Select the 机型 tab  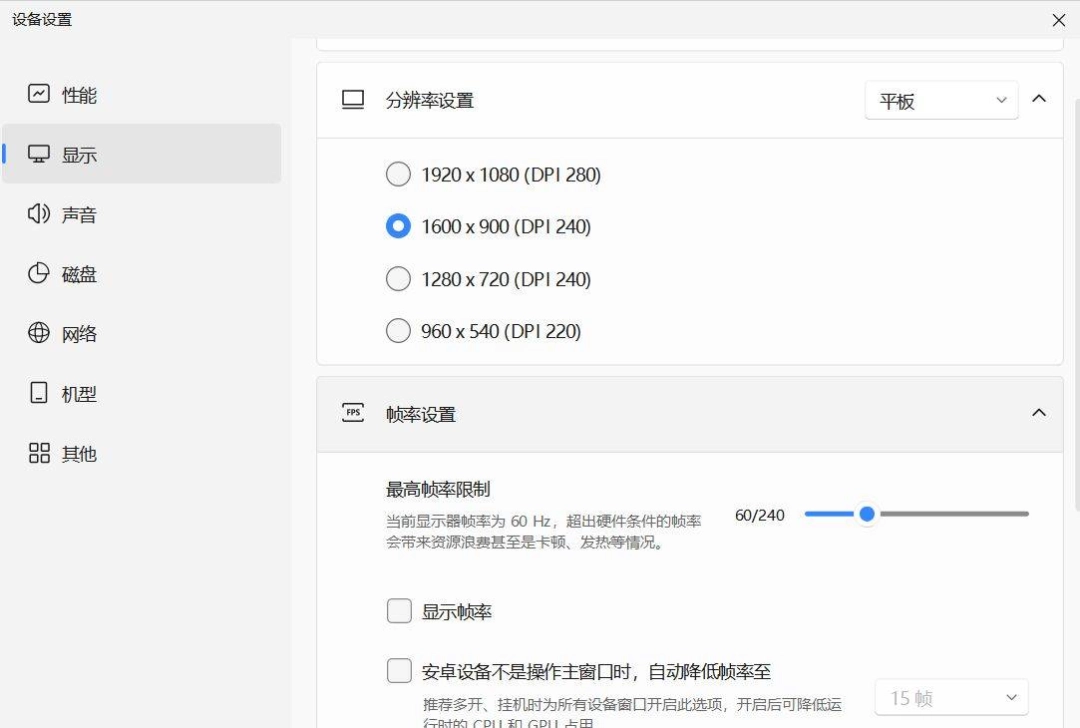(x=142, y=393)
